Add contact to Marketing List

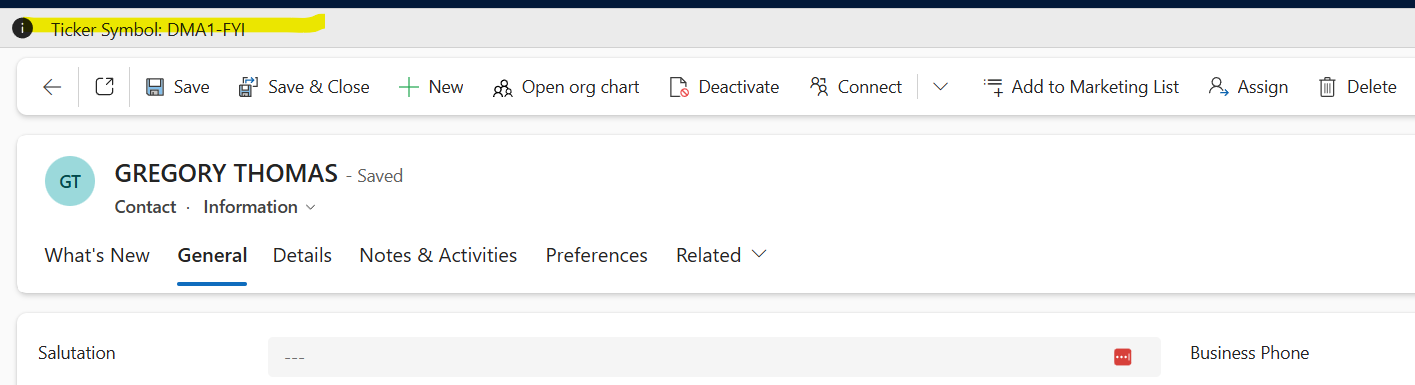pyautogui.click(x=1081, y=87)
